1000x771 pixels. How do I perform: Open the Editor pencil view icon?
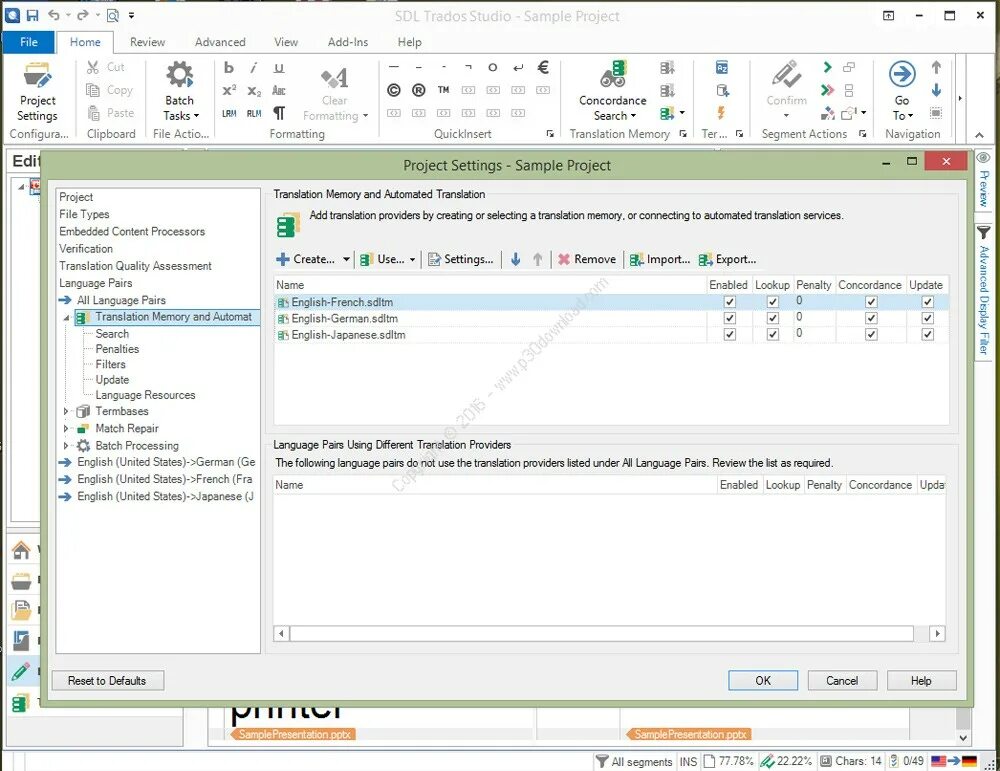pyautogui.click(x=21, y=671)
